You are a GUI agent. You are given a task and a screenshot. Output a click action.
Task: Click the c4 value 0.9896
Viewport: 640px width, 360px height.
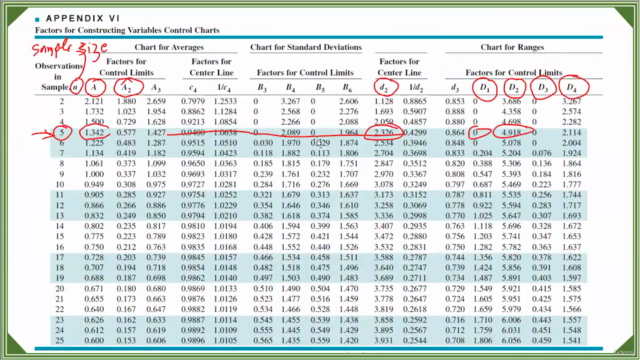click(x=194, y=341)
